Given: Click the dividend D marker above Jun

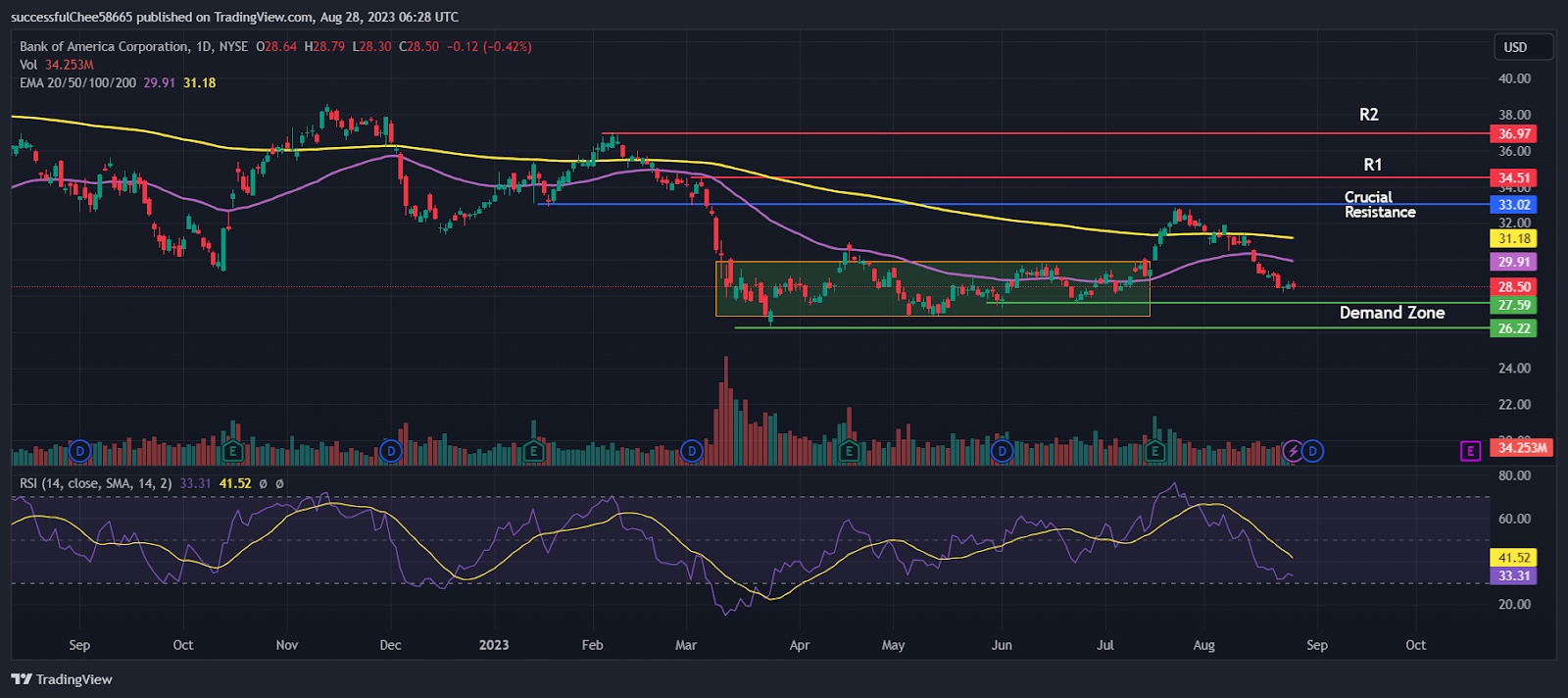Looking at the screenshot, I should tap(1002, 451).
